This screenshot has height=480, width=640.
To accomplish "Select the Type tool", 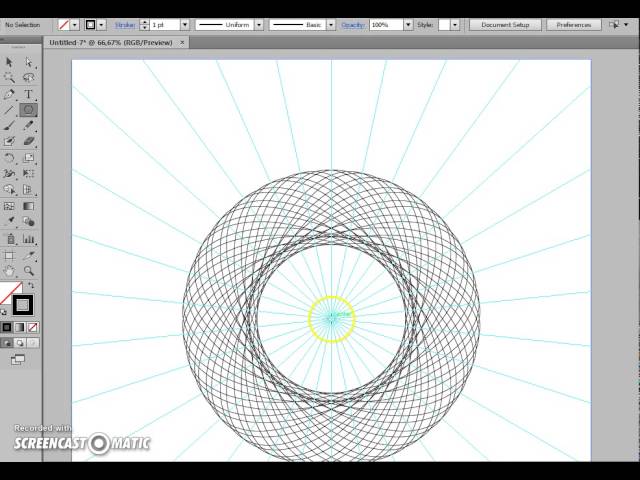I will [28, 94].
